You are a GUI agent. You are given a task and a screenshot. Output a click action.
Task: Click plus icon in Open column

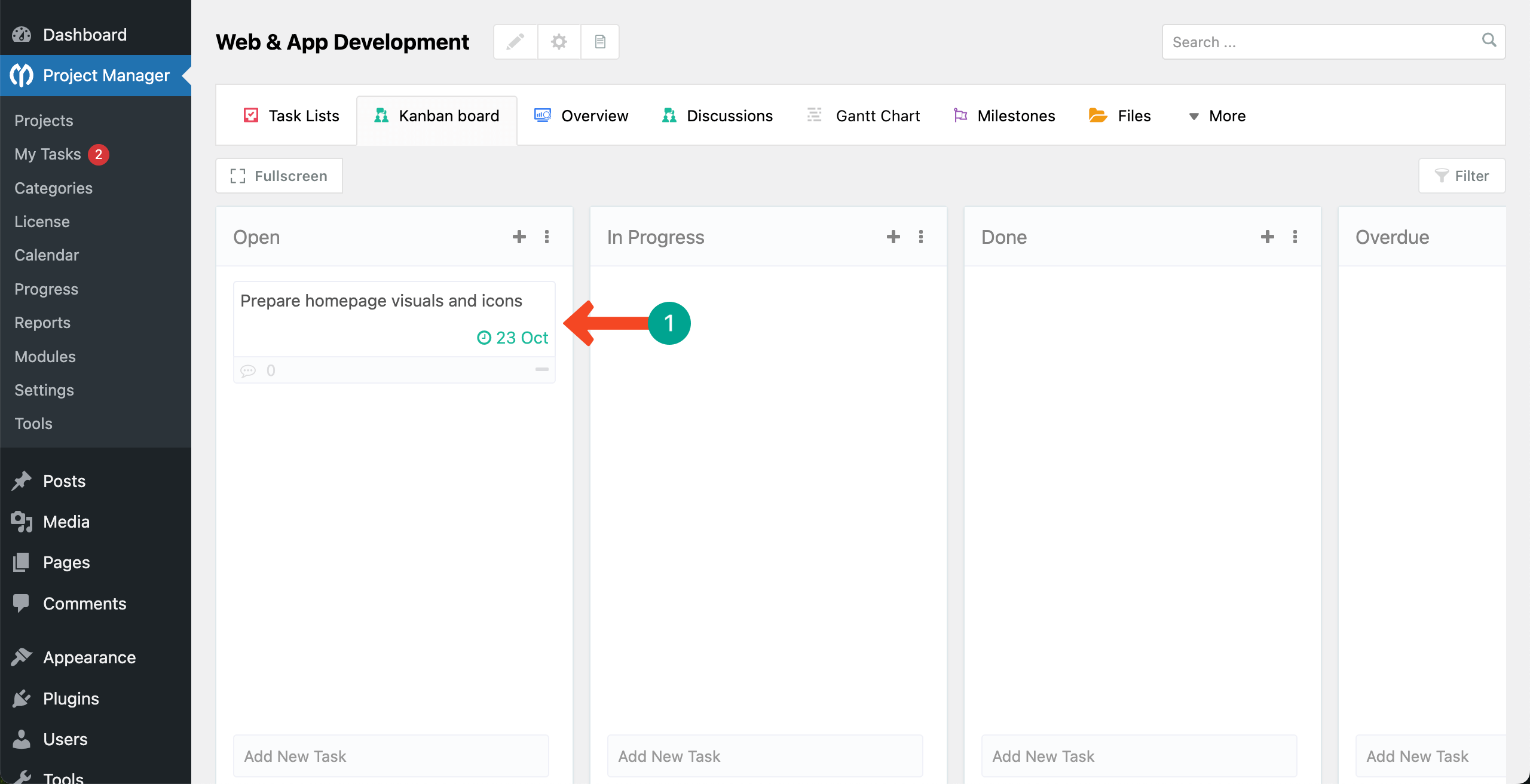[519, 237]
